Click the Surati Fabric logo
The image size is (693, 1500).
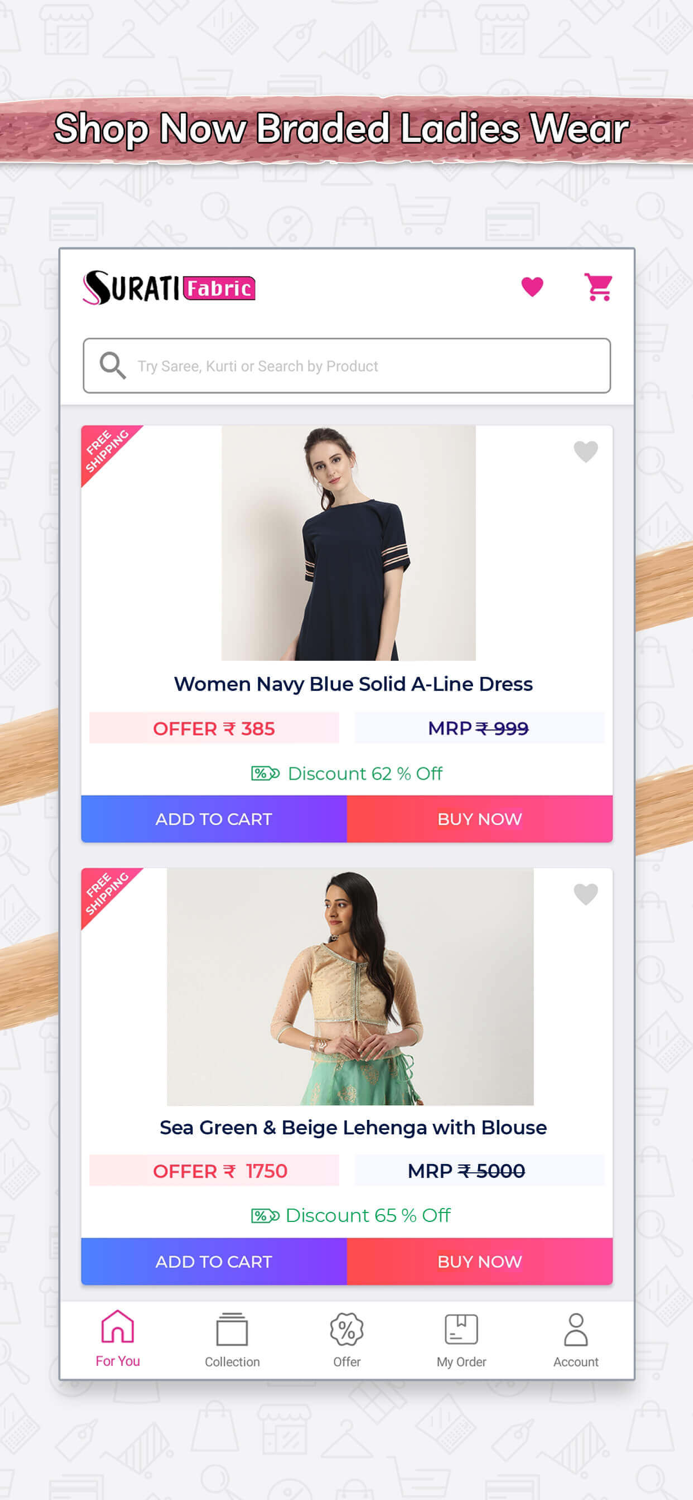pyautogui.click(x=169, y=288)
